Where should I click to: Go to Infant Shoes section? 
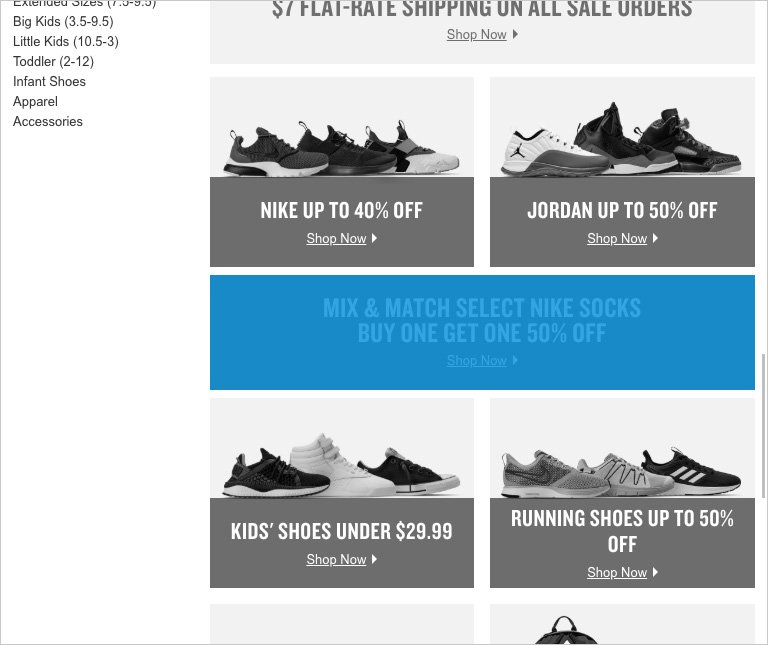[49, 81]
